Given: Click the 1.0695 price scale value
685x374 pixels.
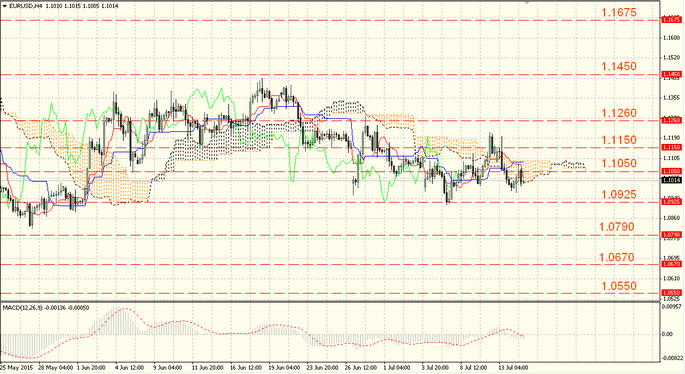Looking at the screenshot, I should [671, 258].
